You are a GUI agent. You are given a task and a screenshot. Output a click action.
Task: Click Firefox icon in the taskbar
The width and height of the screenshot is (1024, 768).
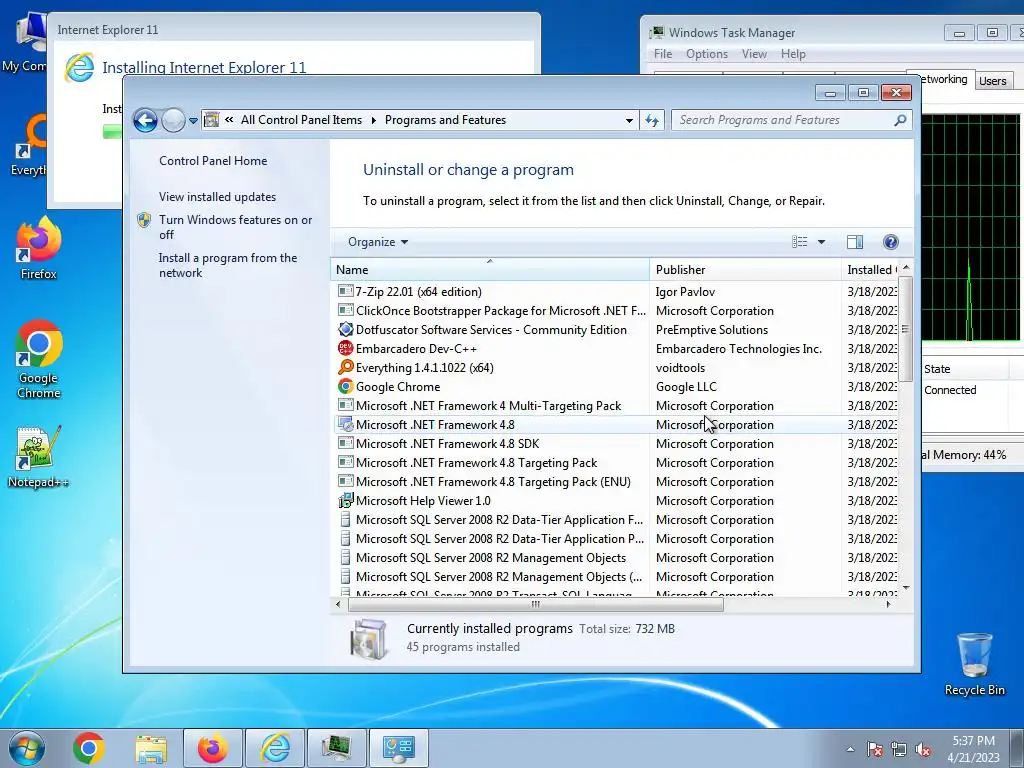213,748
